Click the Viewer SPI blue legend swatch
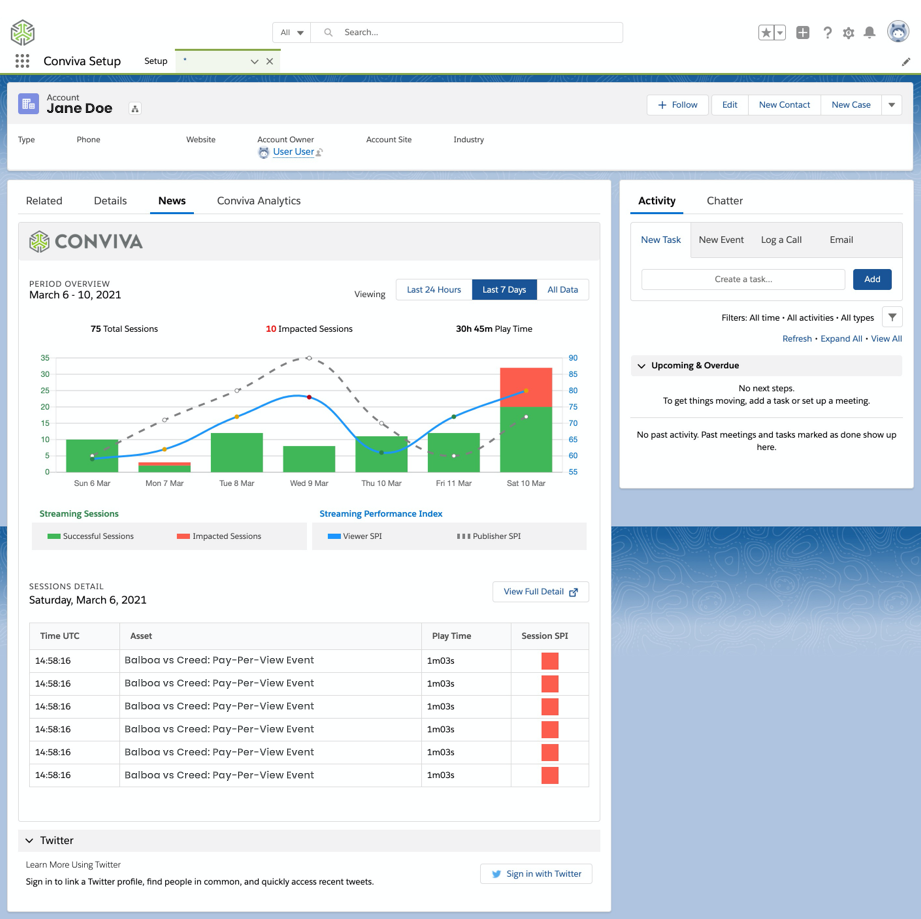 click(334, 536)
